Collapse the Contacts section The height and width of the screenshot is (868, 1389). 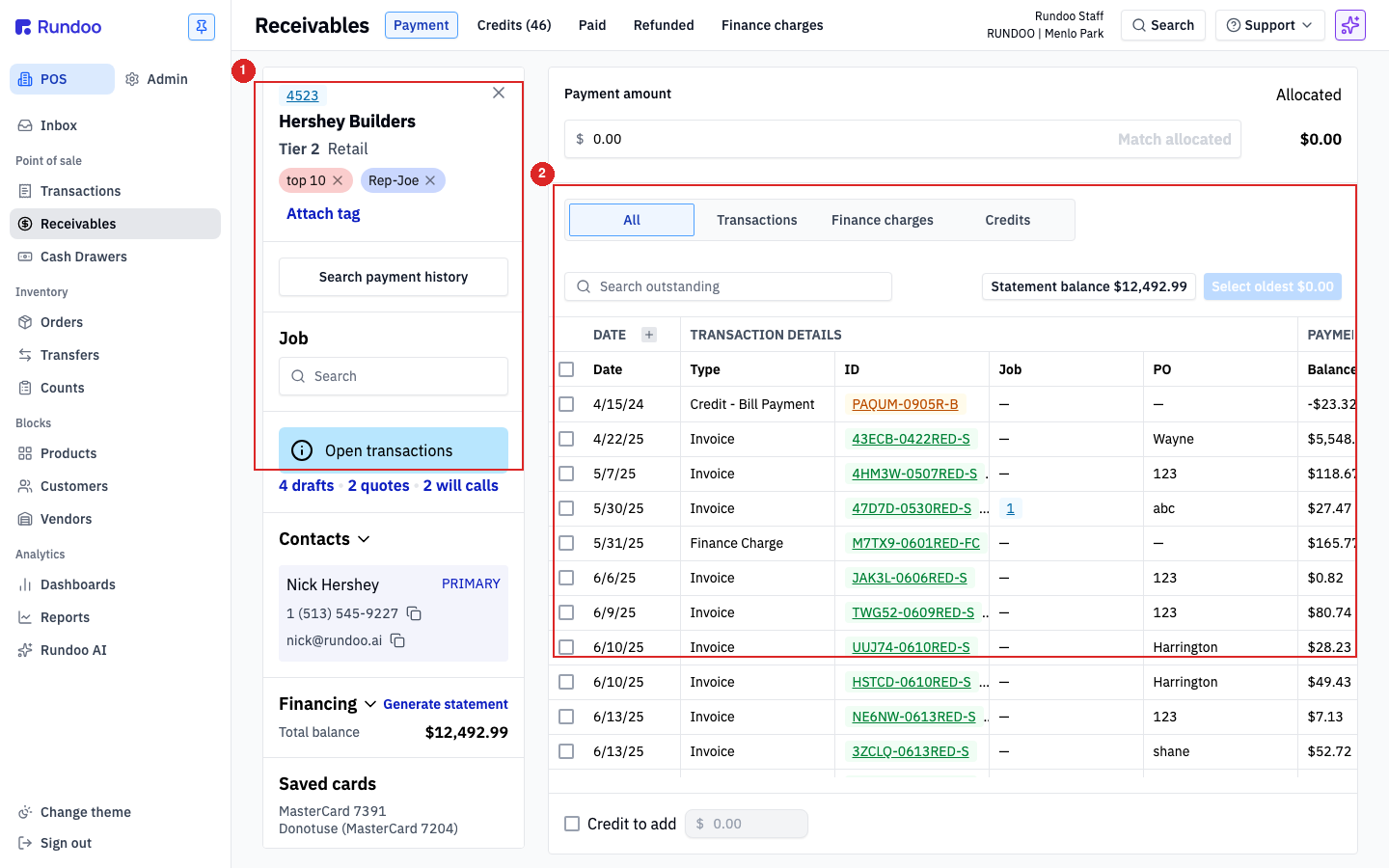364,539
